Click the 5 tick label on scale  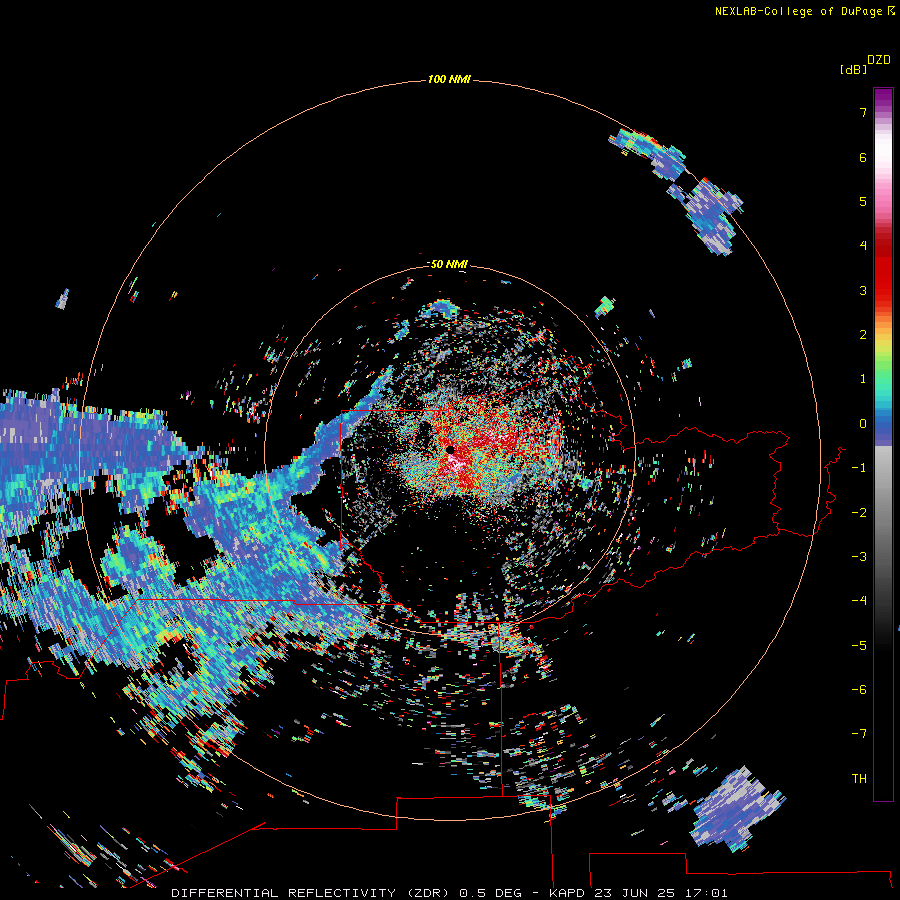coord(863,201)
